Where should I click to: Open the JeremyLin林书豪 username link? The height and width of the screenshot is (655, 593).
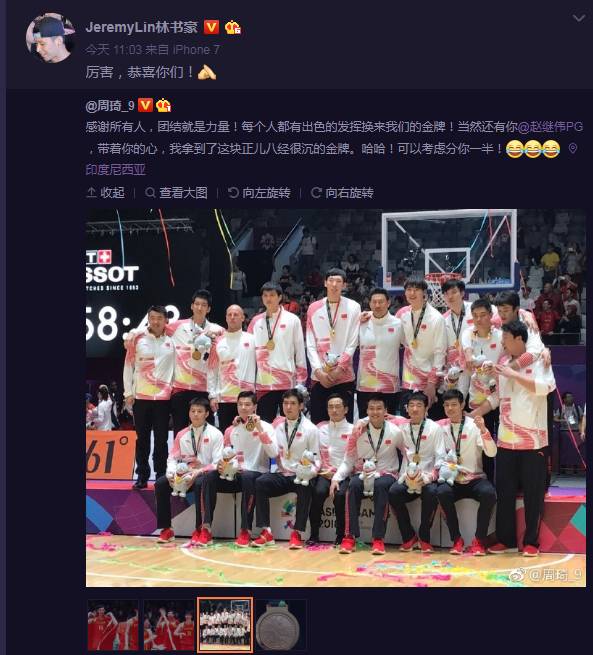pyautogui.click(x=141, y=28)
